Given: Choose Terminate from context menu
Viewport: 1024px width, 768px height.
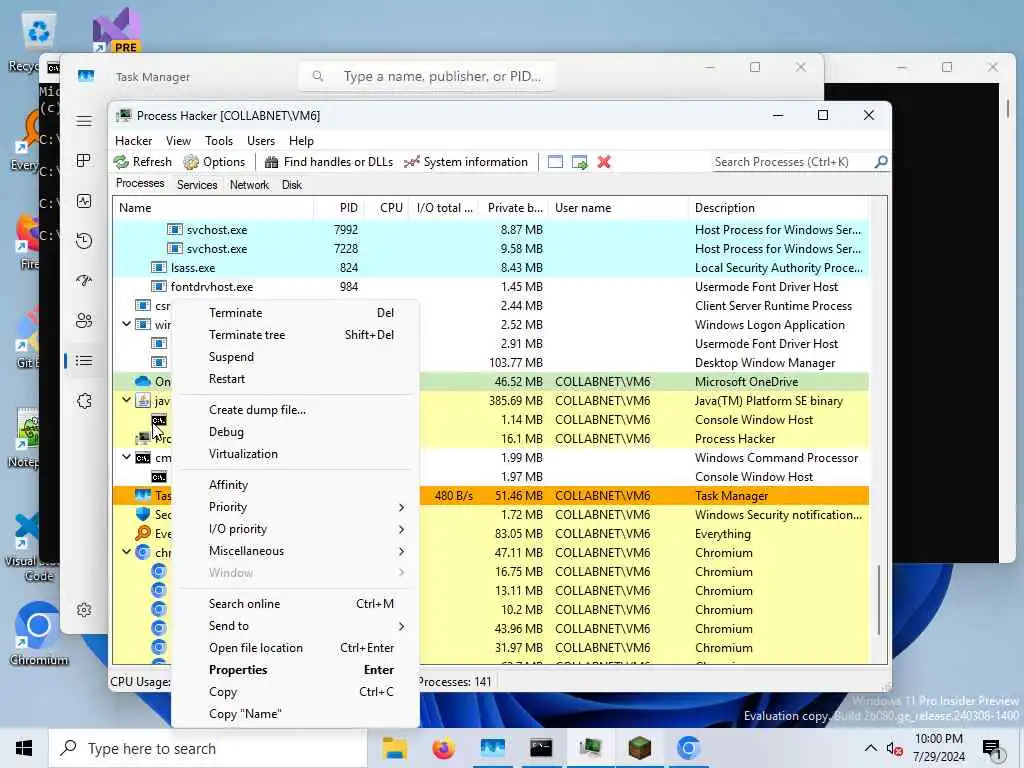Looking at the screenshot, I should pyautogui.click(x=295, y=313).
